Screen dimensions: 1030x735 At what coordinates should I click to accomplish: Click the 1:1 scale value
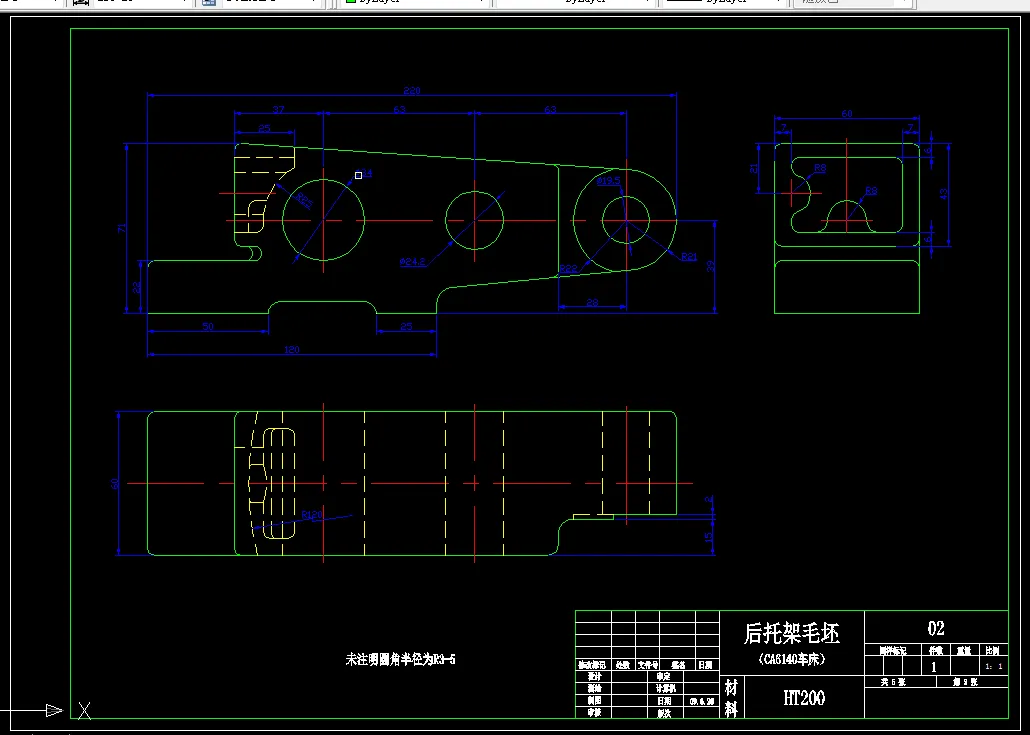994,666
